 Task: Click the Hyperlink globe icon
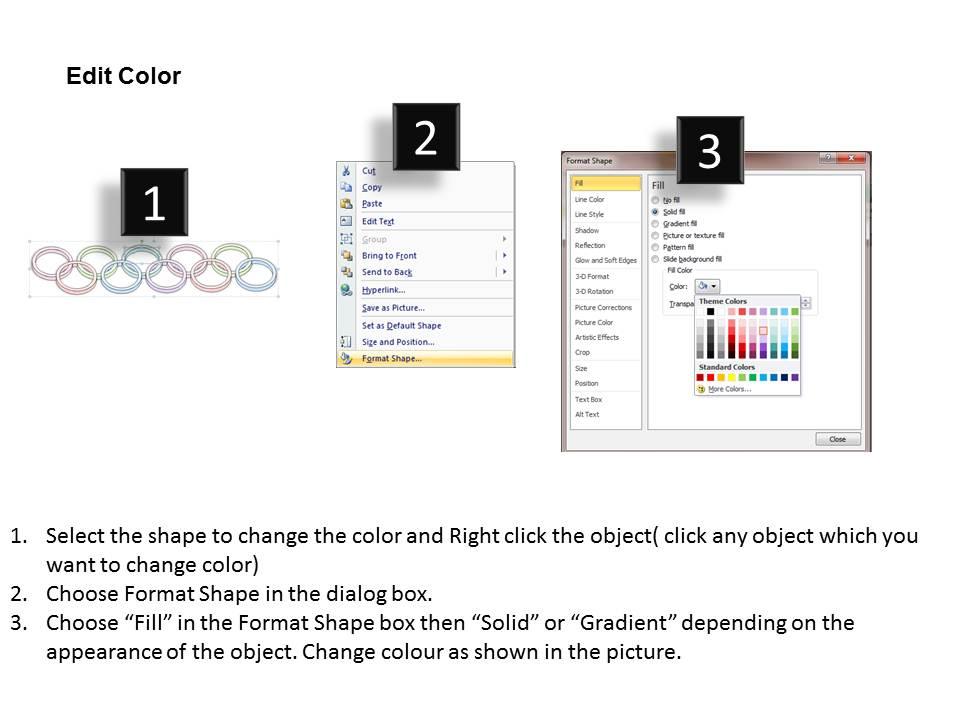346,290
